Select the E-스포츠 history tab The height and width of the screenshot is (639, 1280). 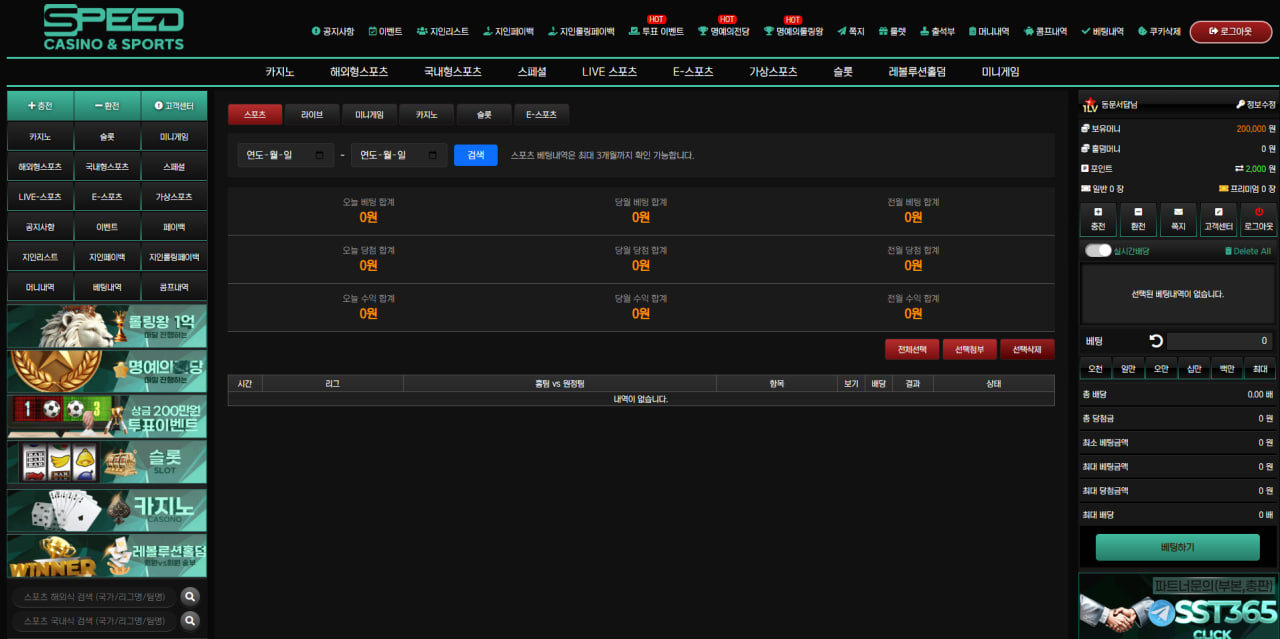tap(541, 115)
